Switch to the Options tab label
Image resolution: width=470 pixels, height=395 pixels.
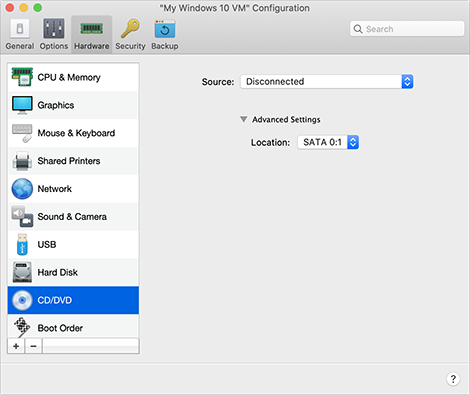point(54,46)
